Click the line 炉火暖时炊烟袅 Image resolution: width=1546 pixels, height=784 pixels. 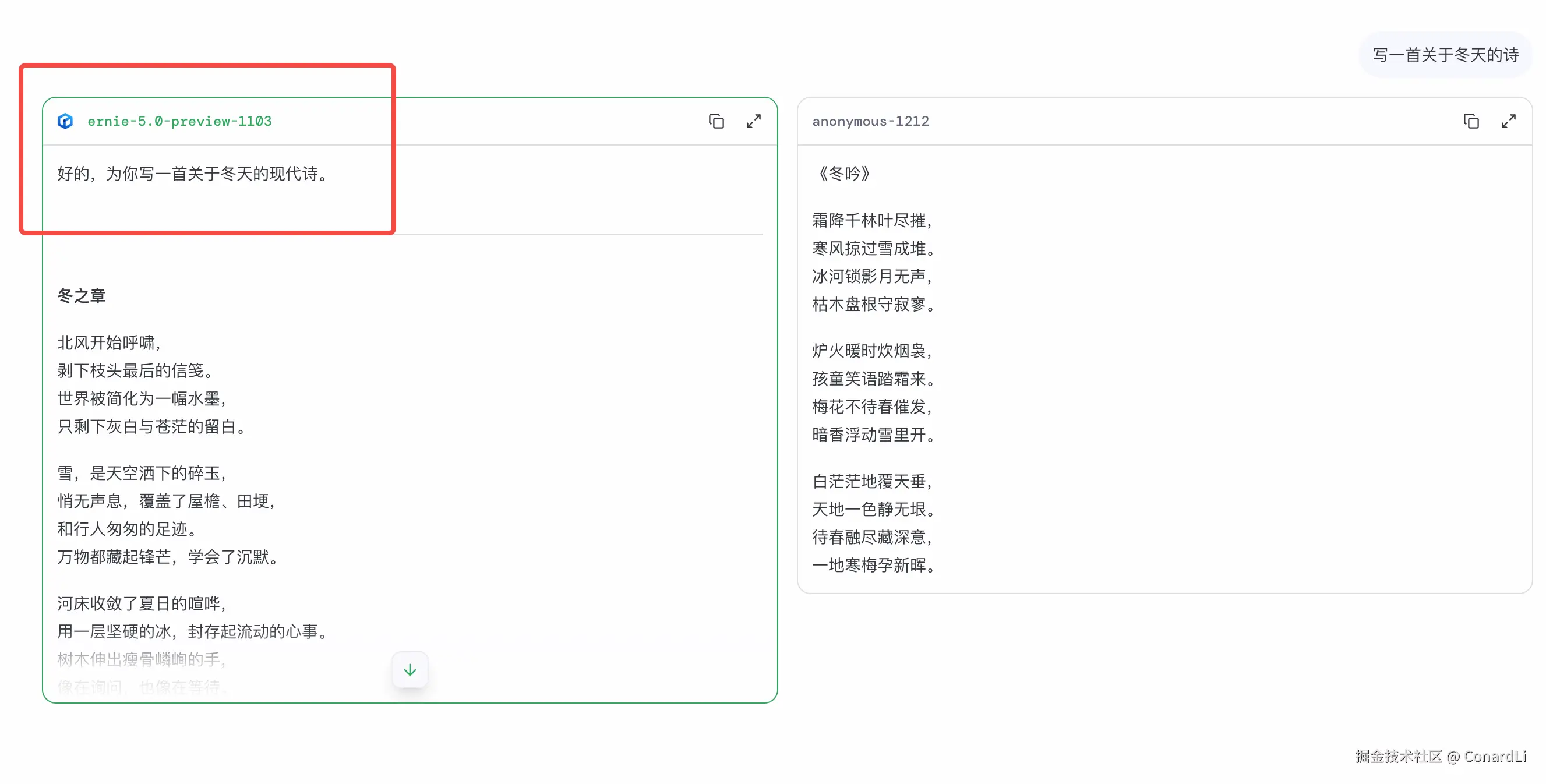click(871, 351)
